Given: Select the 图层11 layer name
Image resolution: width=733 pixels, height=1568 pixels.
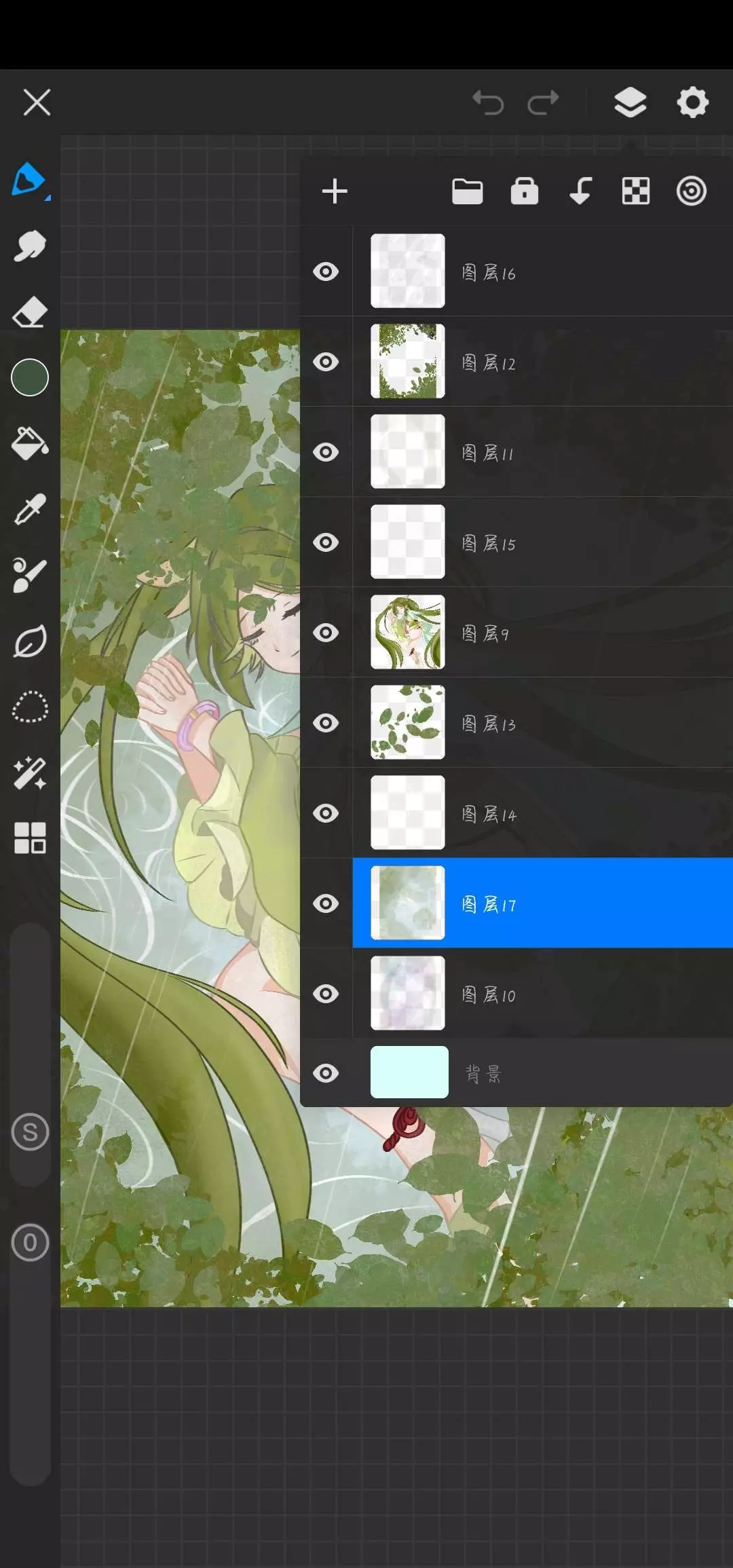Looking at the screenshot, I should click(487, 453).
